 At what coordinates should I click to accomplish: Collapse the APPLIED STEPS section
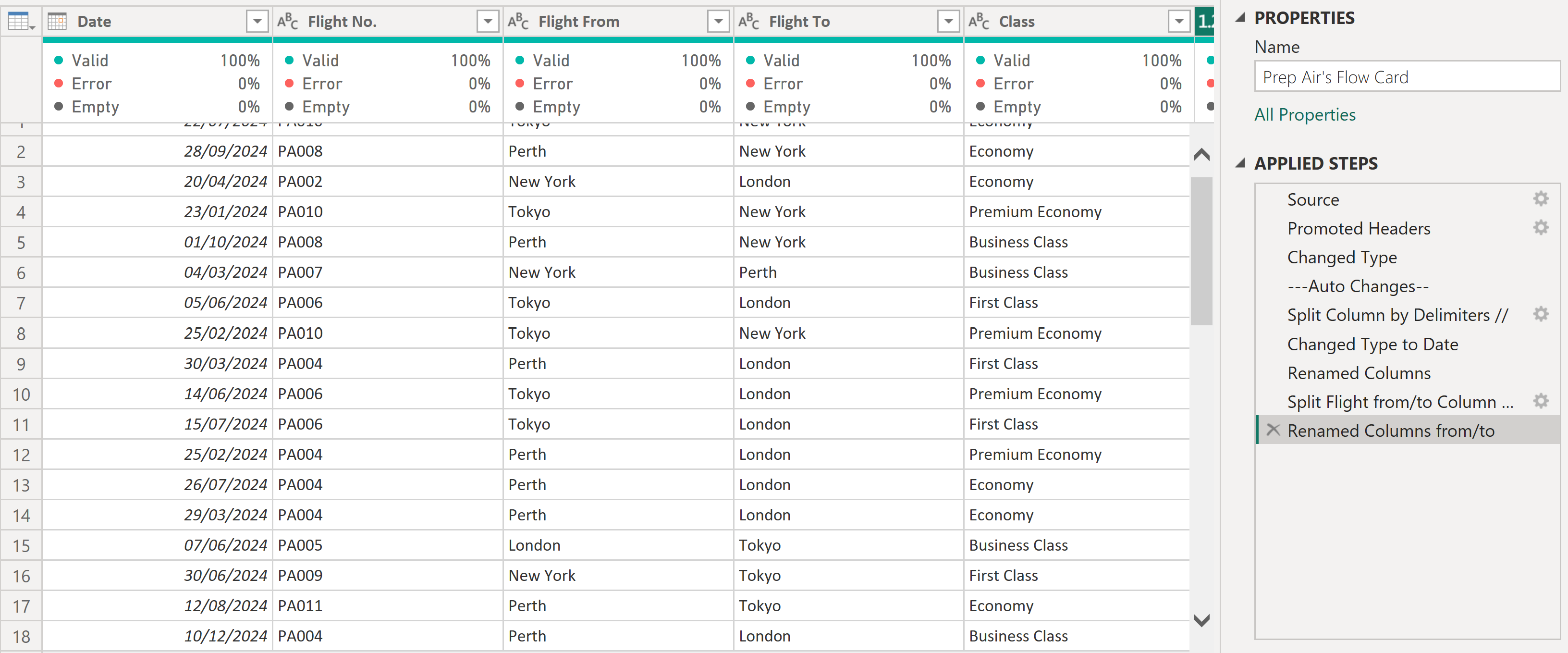[x=1240, y=163]
